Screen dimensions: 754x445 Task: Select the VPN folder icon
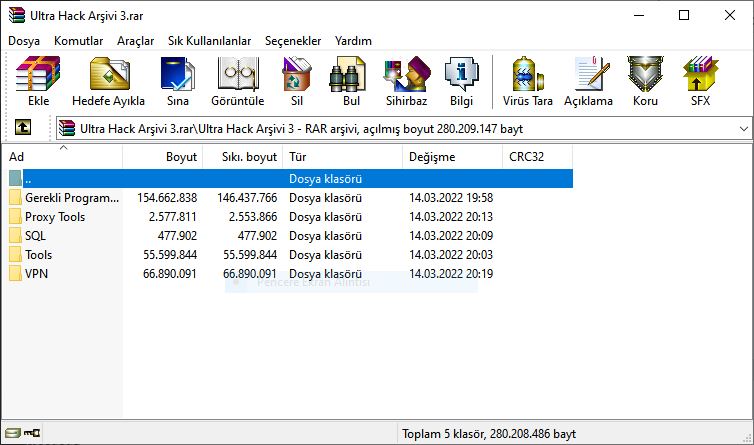point(15,273)
